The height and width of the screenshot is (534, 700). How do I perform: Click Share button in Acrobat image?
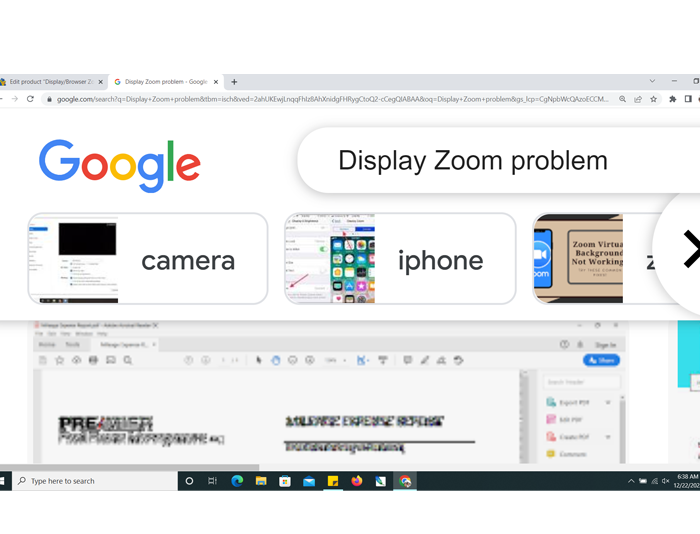point(601,360)
